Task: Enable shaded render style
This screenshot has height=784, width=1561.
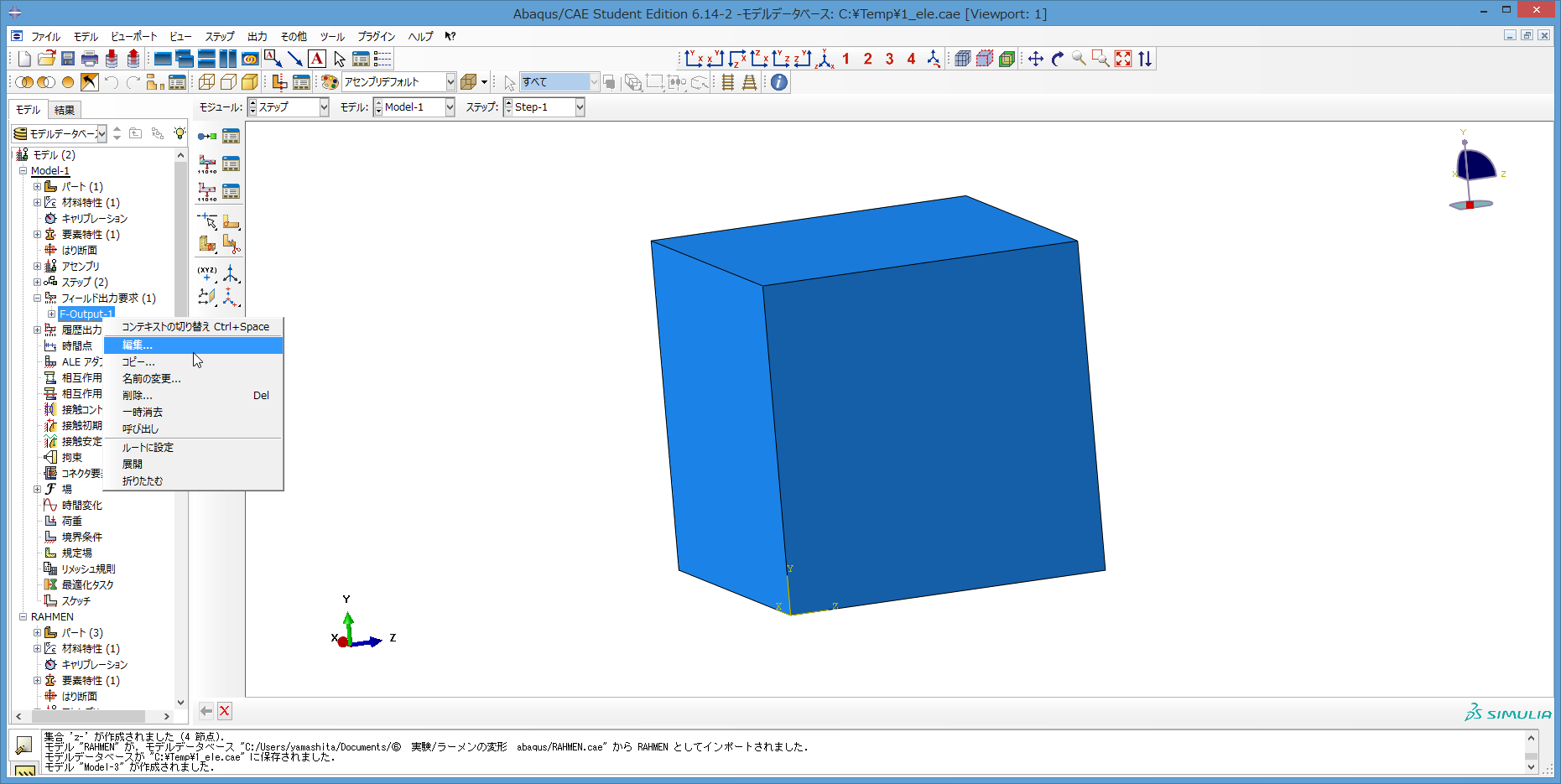Action: pyautogui.click(x=250, y=82)
